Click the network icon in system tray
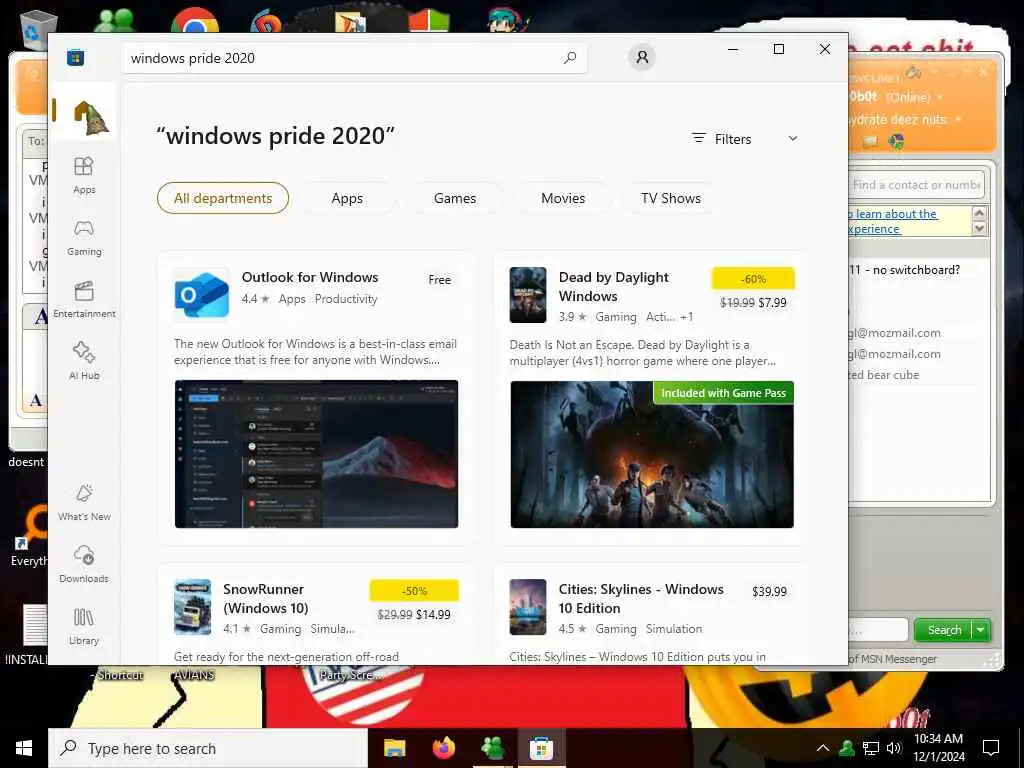The image size is (1024, 768). (x=871, y=748)
